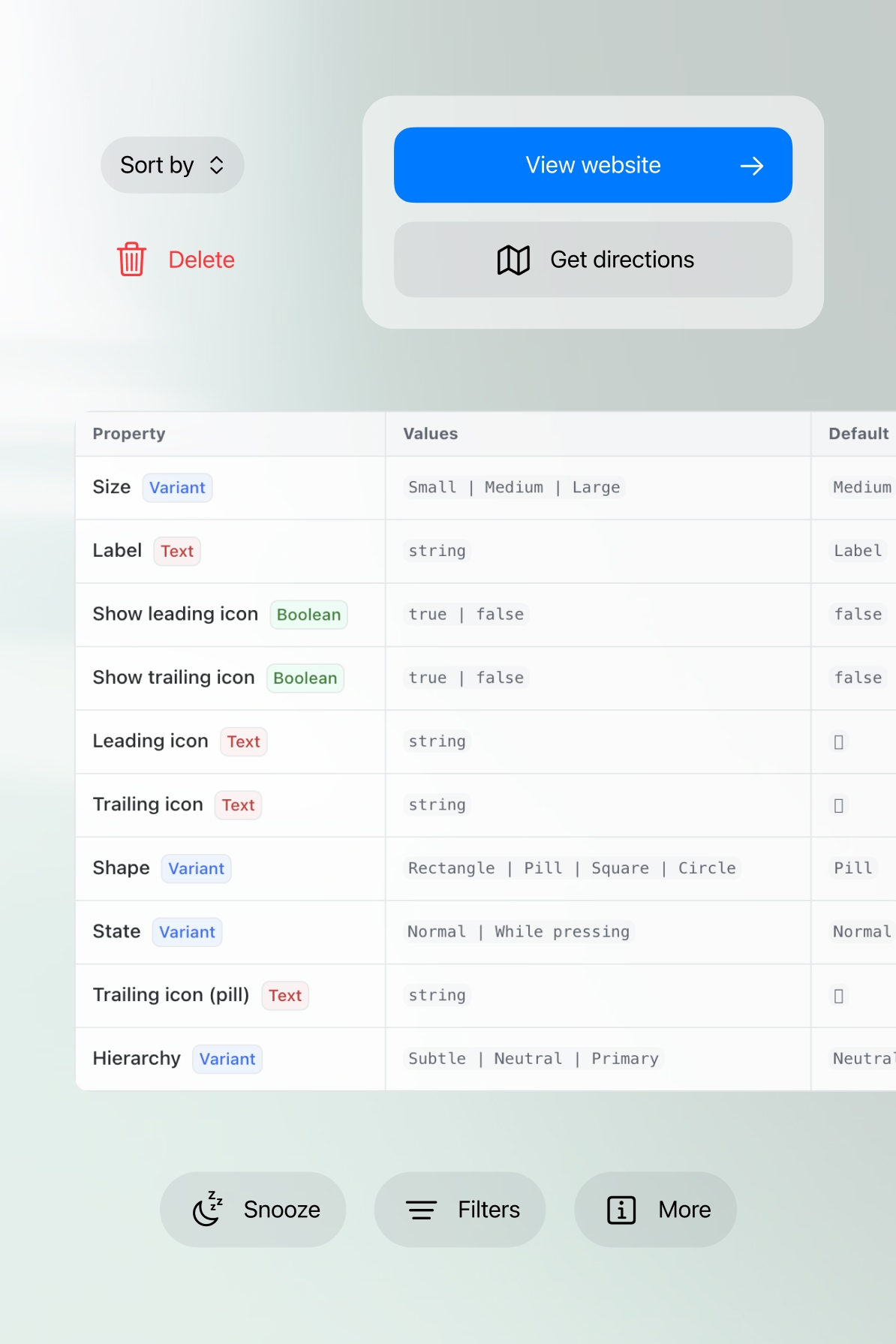Click the View website label
896x1344 pixels.
[x=593, y=165]
